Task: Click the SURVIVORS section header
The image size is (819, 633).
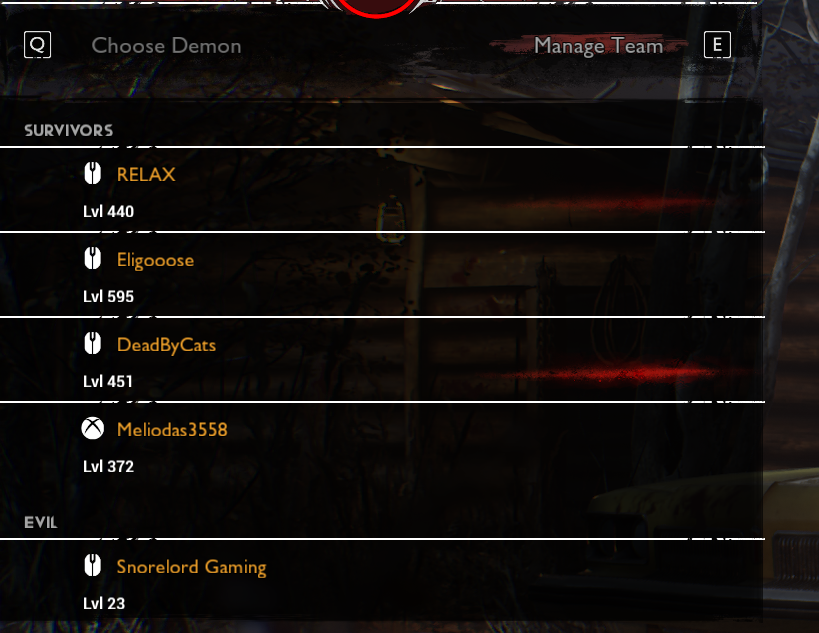Action: (x=68, y=131)
